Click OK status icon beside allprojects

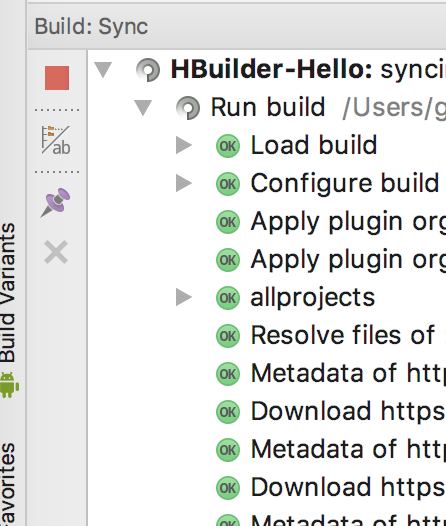pyautogui.click(x=228, y=298)
